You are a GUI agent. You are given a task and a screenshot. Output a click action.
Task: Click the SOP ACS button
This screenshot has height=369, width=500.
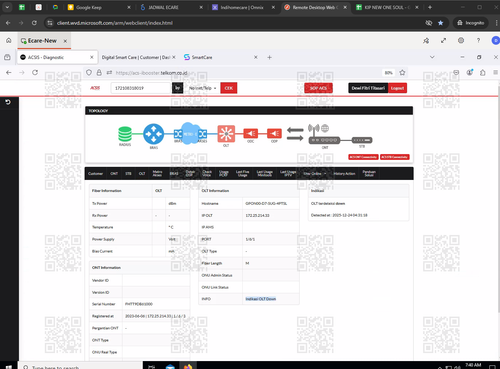tap(318, 88)
